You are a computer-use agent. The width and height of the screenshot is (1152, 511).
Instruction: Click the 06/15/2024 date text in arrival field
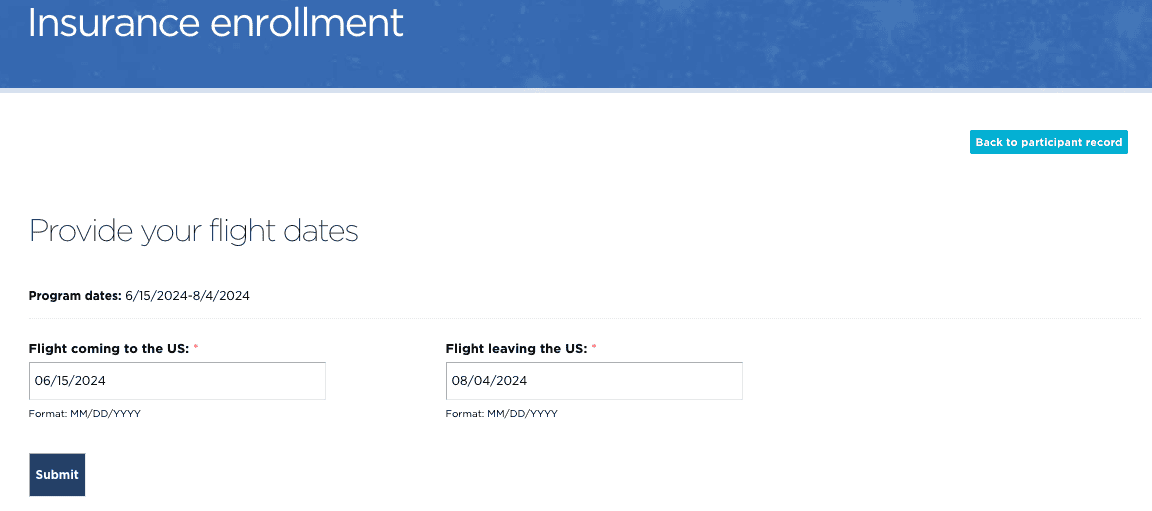(70, 381)
